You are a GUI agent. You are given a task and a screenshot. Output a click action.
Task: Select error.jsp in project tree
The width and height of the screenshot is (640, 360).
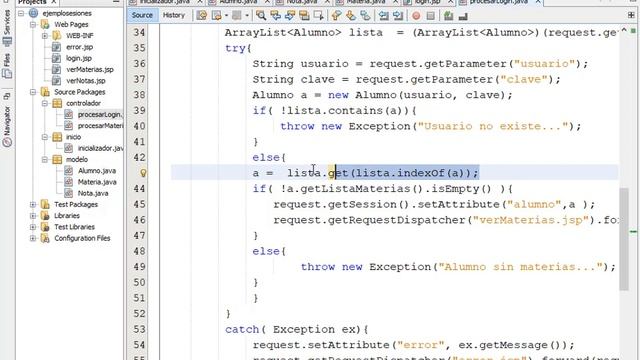click(x=79, y=47)
